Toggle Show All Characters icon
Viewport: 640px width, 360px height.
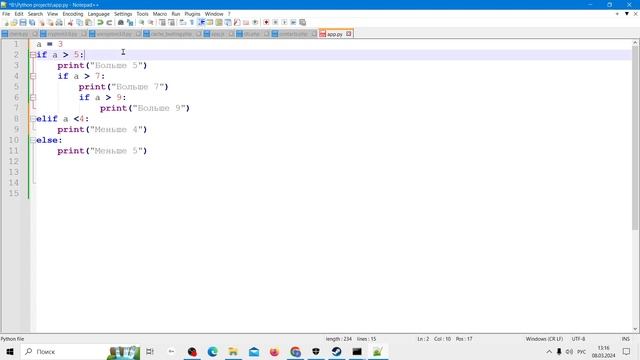pyautogui.click(x=191, y=22)
